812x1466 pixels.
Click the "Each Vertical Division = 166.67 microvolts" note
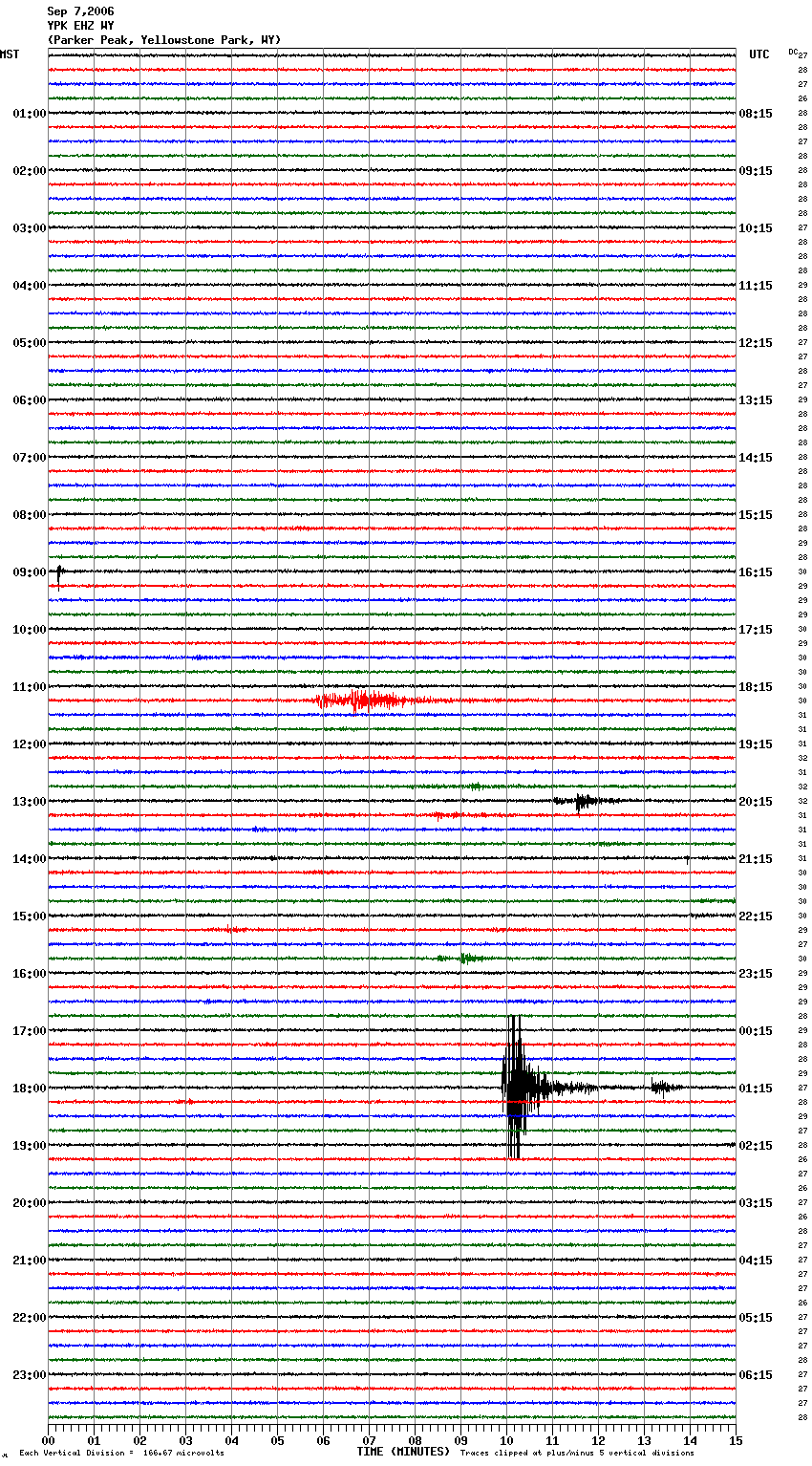(121, 1454)
